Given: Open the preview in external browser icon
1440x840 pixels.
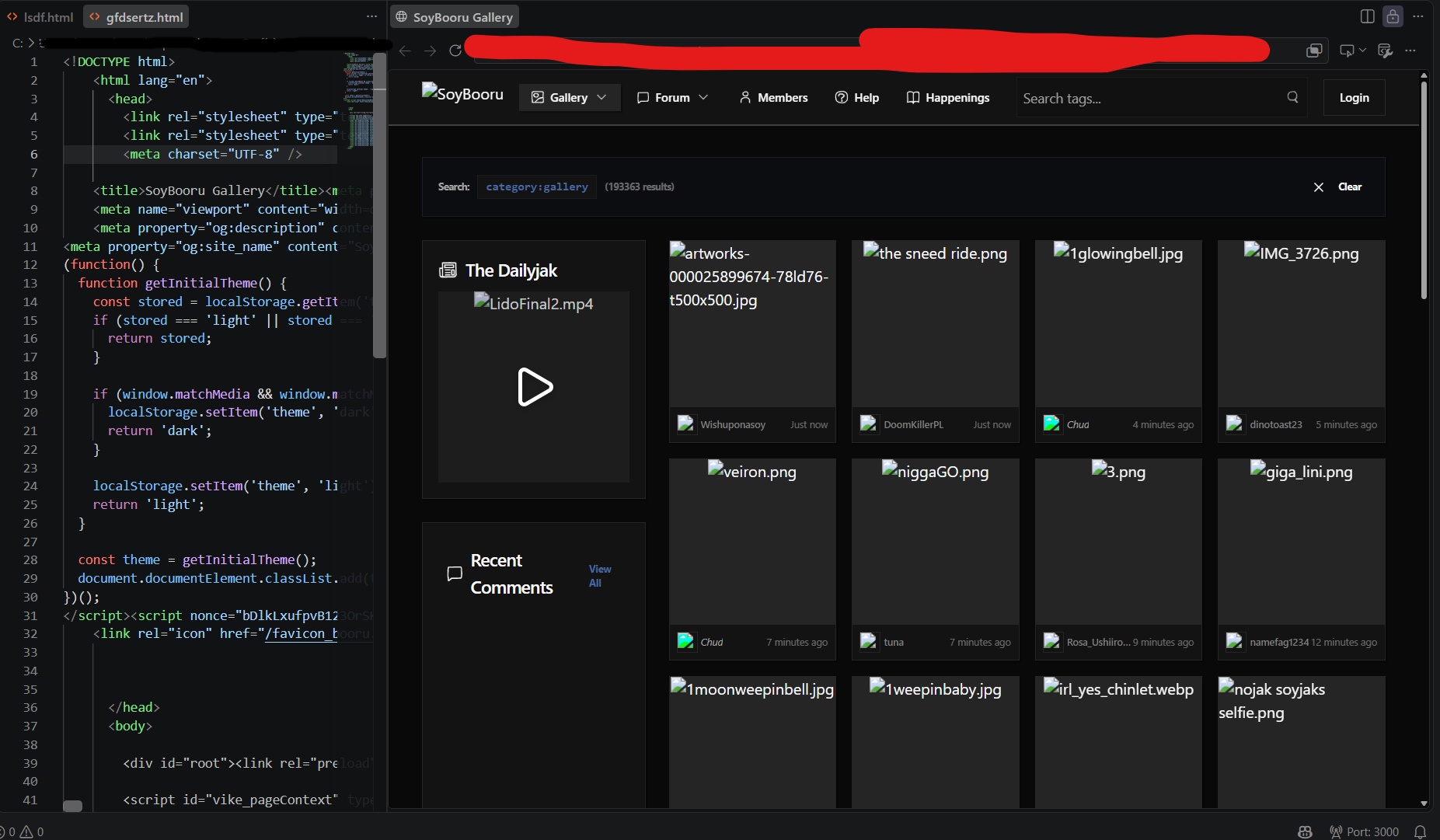Looking at the screenshot, I should coord(1314,51).
